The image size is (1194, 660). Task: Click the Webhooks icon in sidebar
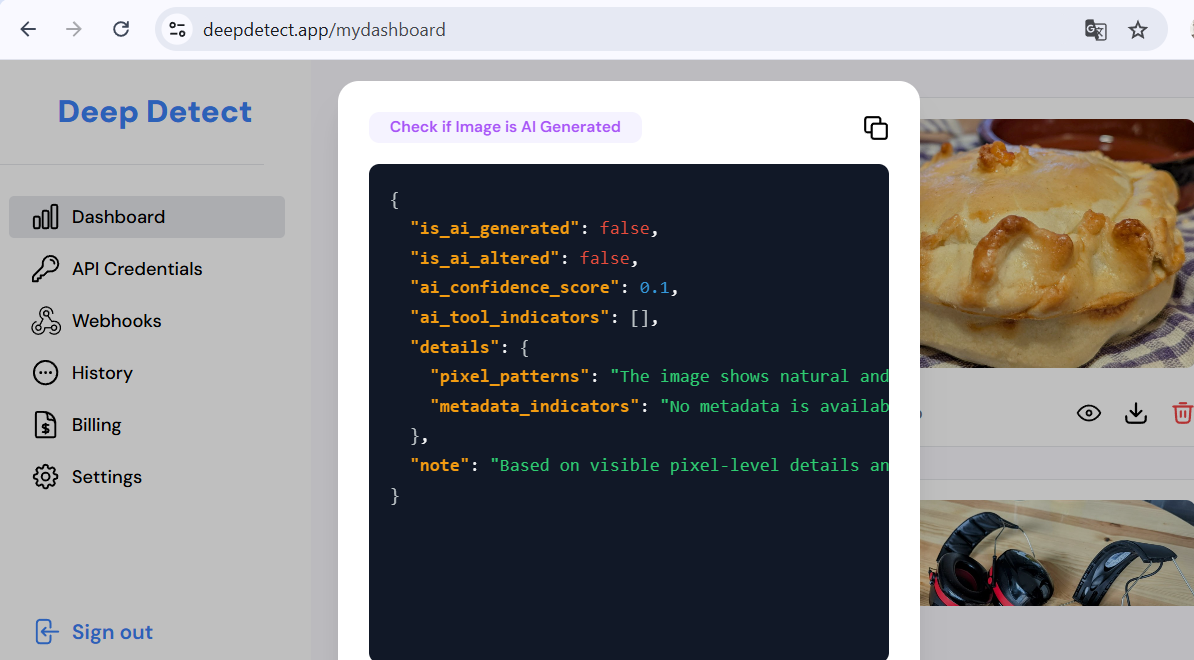[x=46, y=320]
